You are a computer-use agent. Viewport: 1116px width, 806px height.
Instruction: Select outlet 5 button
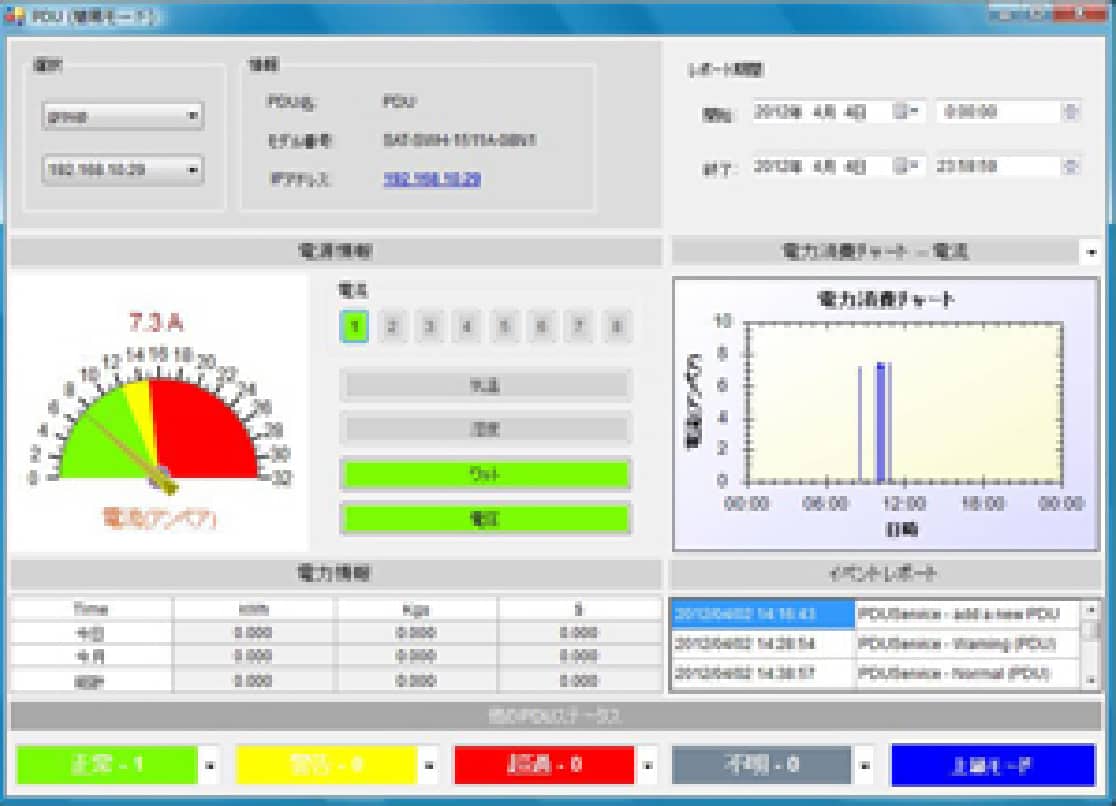pyautogui.click(x=505, y=327)
